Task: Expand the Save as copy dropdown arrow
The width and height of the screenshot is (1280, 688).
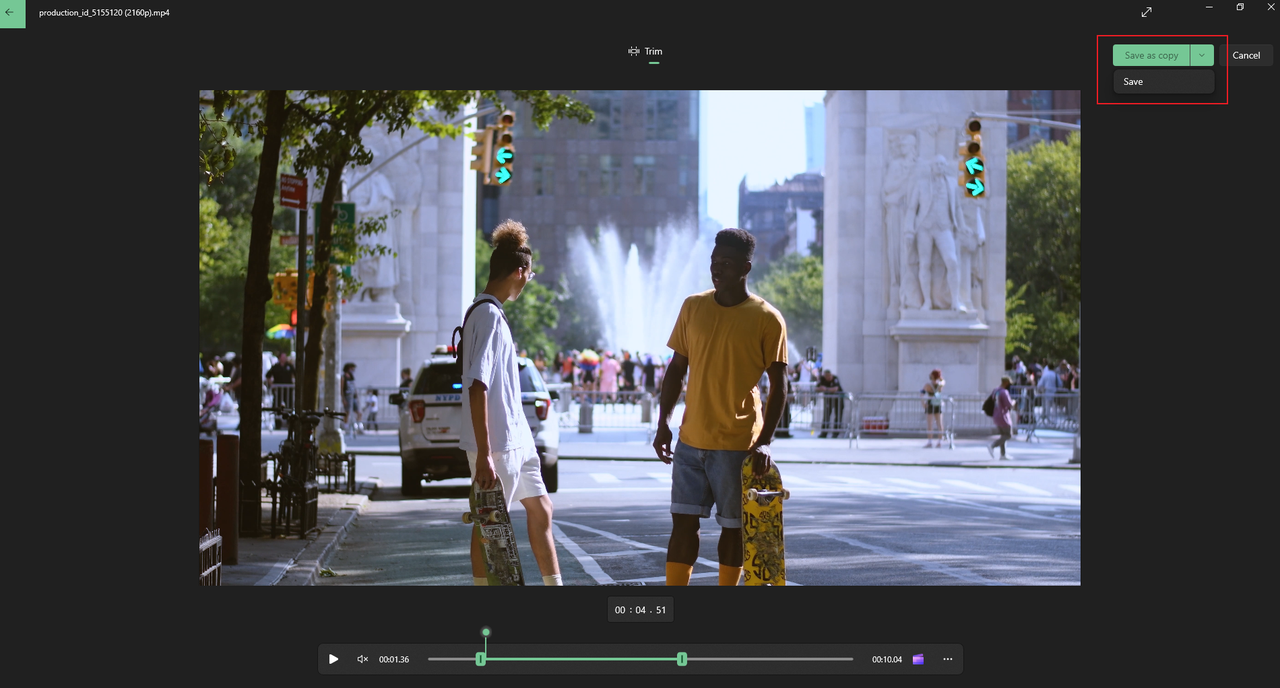Action: (x=1202, y=56)
